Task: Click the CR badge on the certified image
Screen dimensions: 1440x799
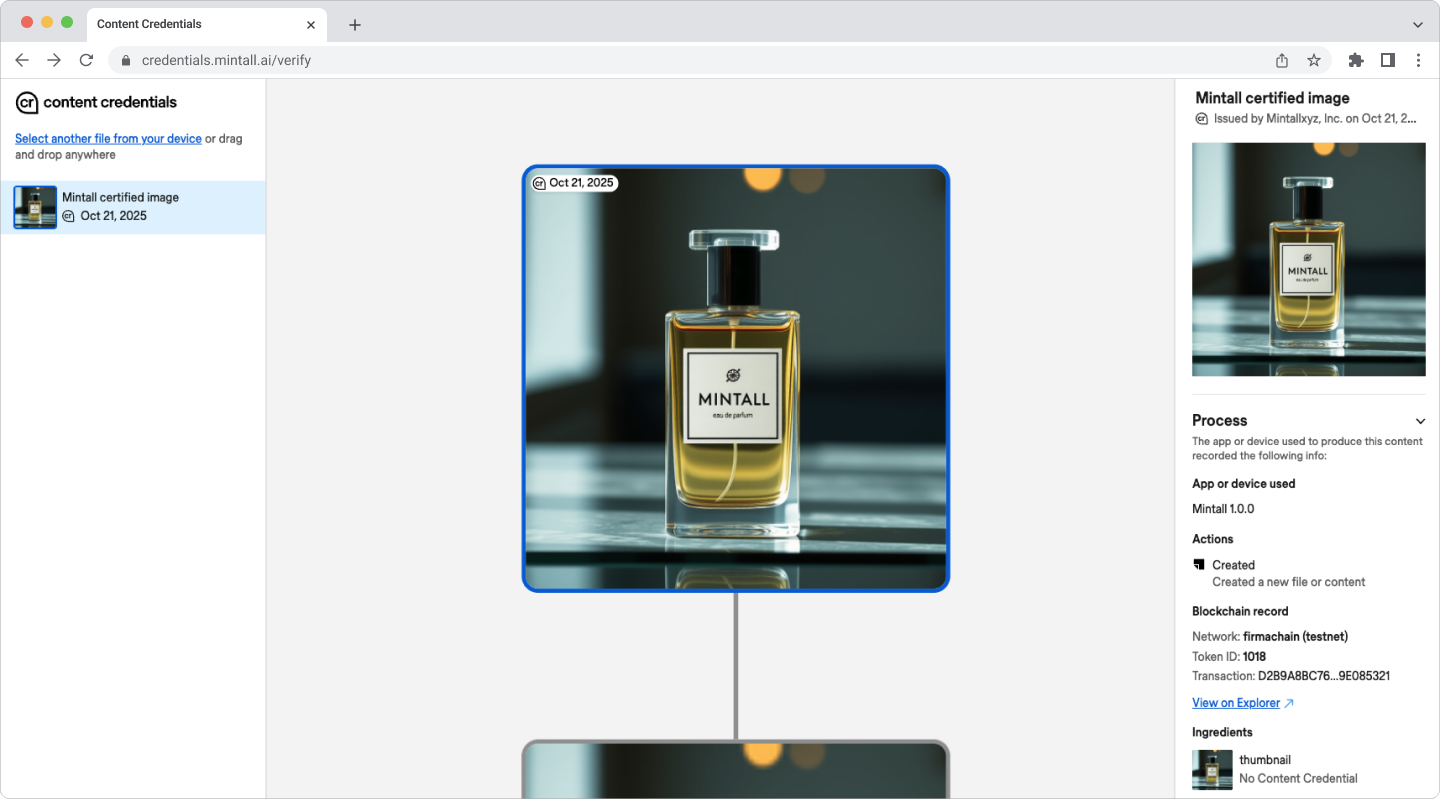Action: click(537, 182)
